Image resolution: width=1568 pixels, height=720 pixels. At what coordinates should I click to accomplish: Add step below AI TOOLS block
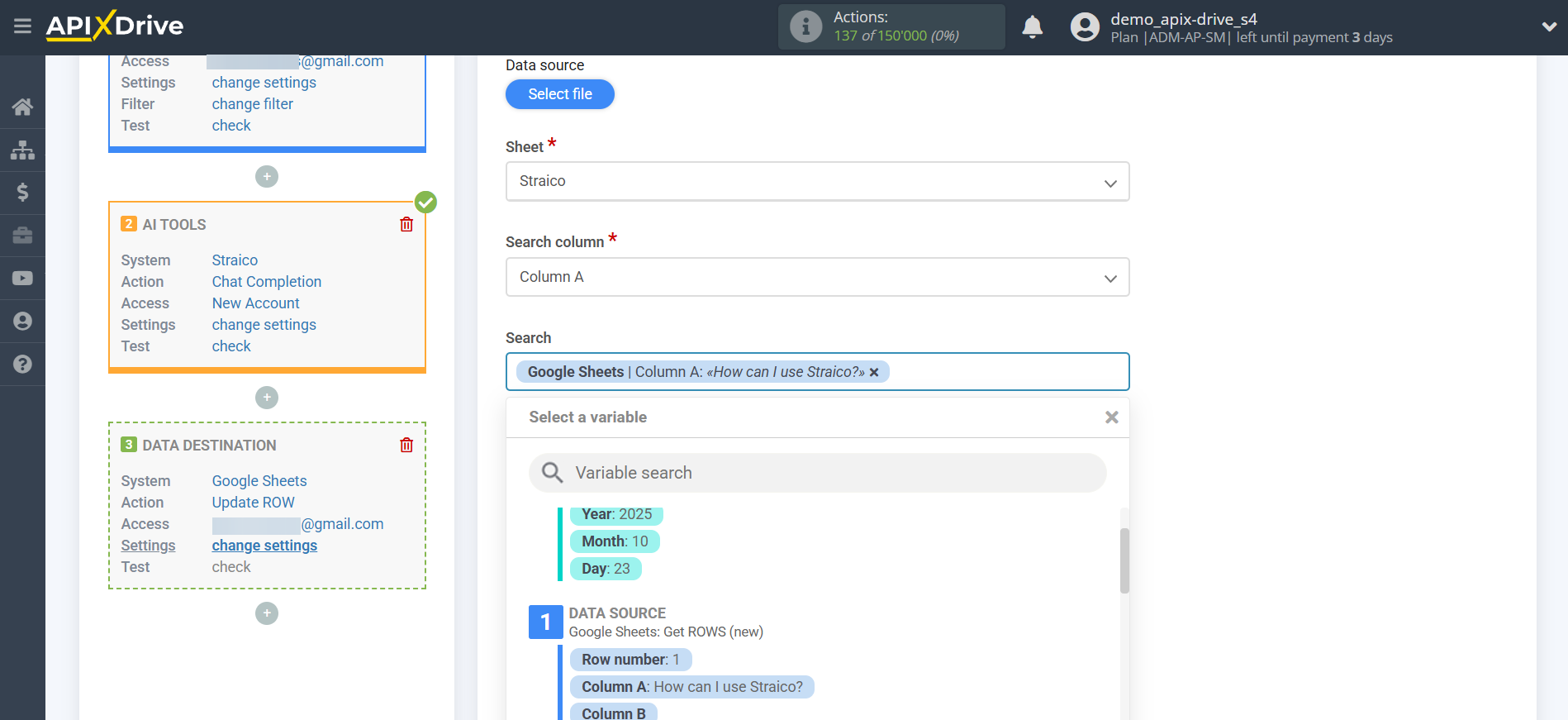click(x=267, y=398)
